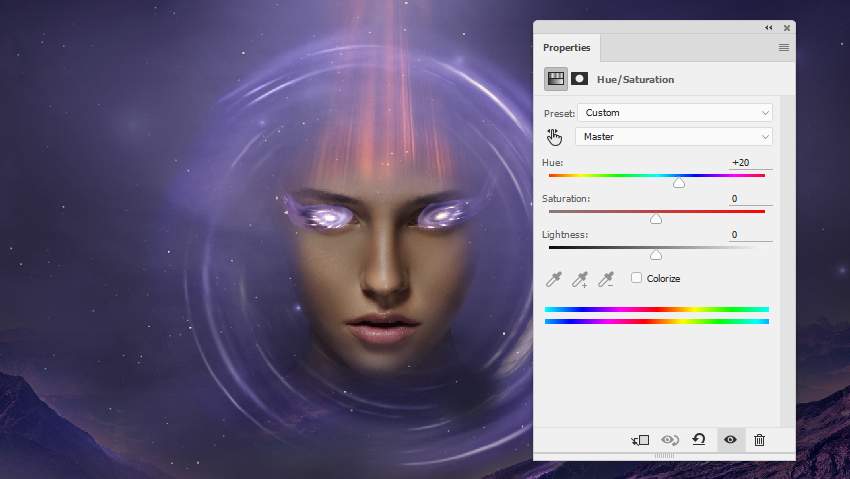850x479 pixels.
Task: Activate the on-image adjustment hand tool
Action: (x=555, y=137)
